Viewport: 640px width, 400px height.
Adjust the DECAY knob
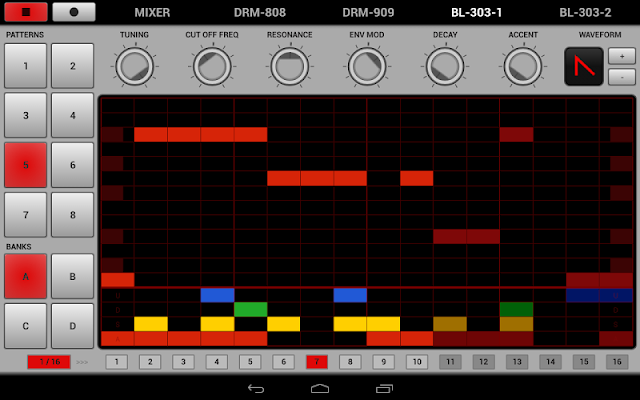click(445, 66)
